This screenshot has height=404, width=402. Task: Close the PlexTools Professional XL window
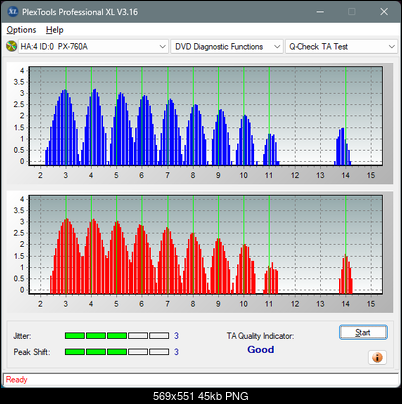pos(384,12)
